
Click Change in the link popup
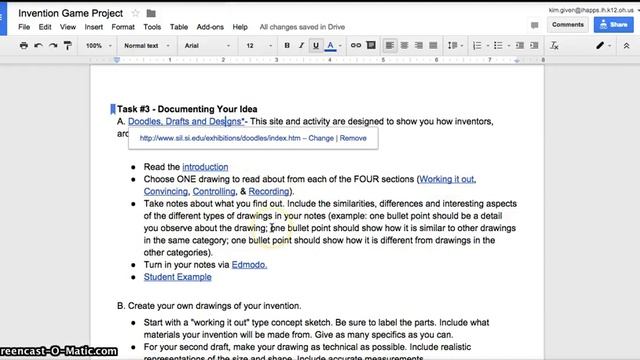321,138
